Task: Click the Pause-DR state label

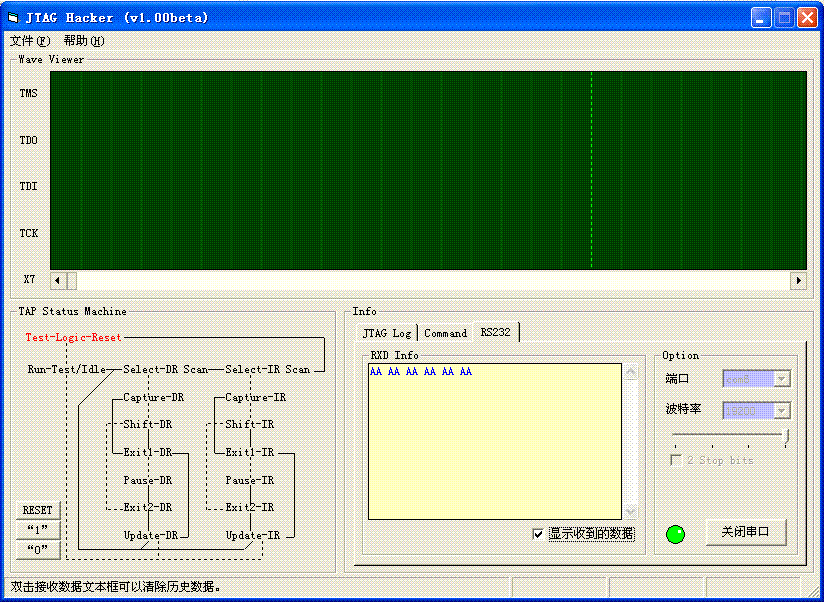Action: pyautogui.click(x=148, y=480)
